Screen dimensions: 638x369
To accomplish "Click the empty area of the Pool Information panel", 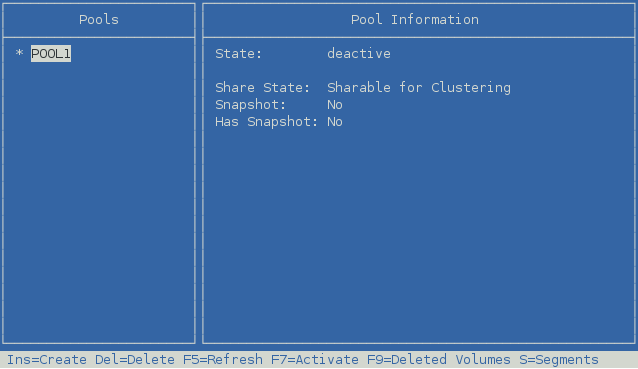I will point(419,236).
